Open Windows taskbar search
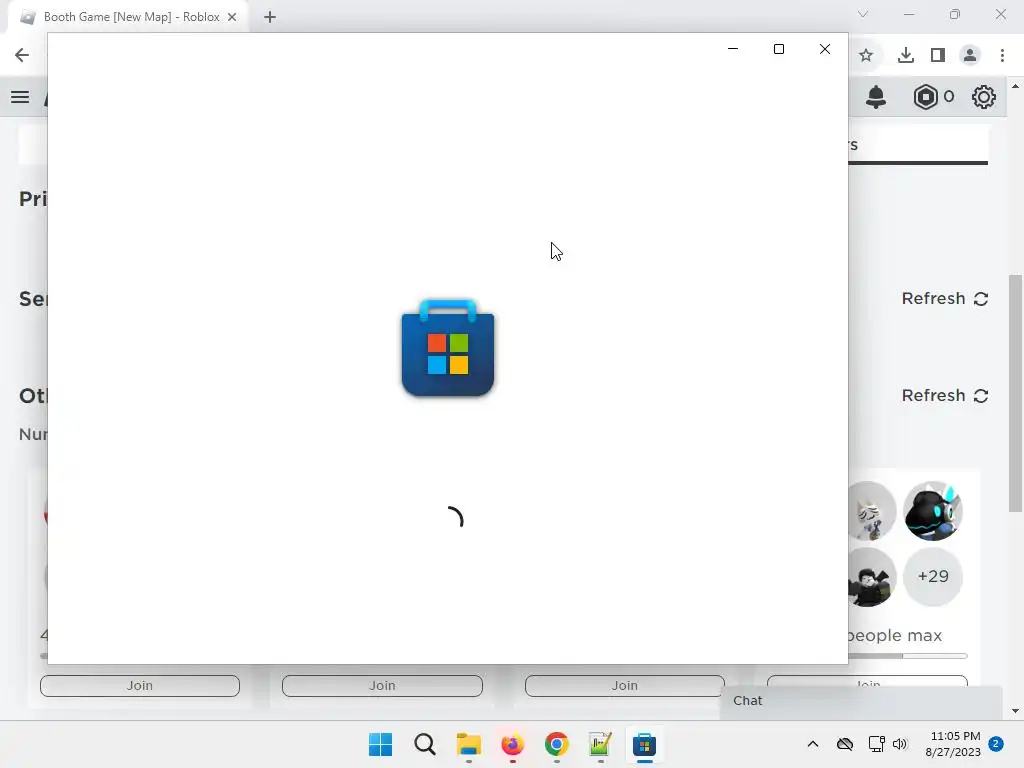1024x768 pixels. point(424,744)
